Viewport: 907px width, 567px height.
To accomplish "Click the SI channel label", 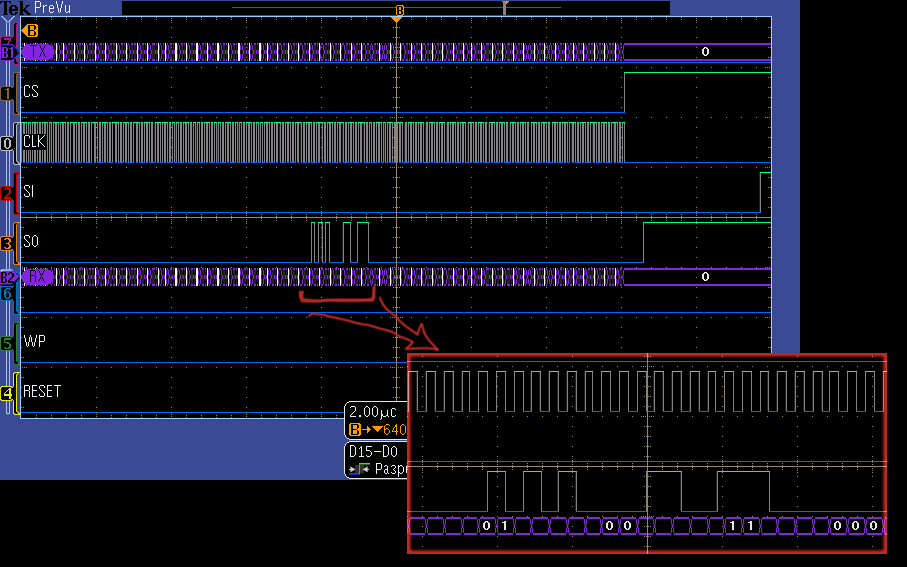I will click(28, 192).
